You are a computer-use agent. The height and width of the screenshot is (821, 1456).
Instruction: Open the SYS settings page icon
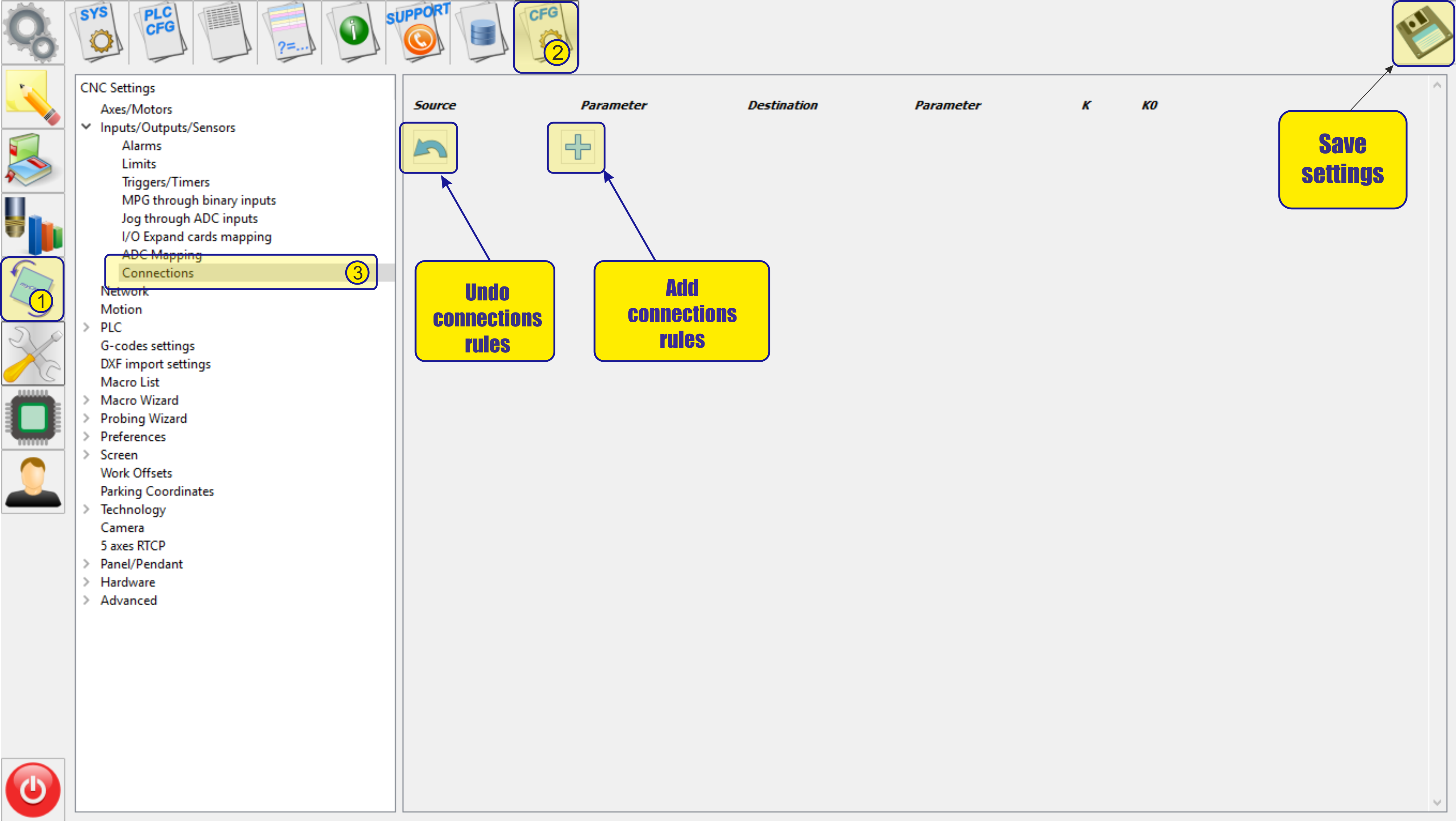click(x=96, y=33)
